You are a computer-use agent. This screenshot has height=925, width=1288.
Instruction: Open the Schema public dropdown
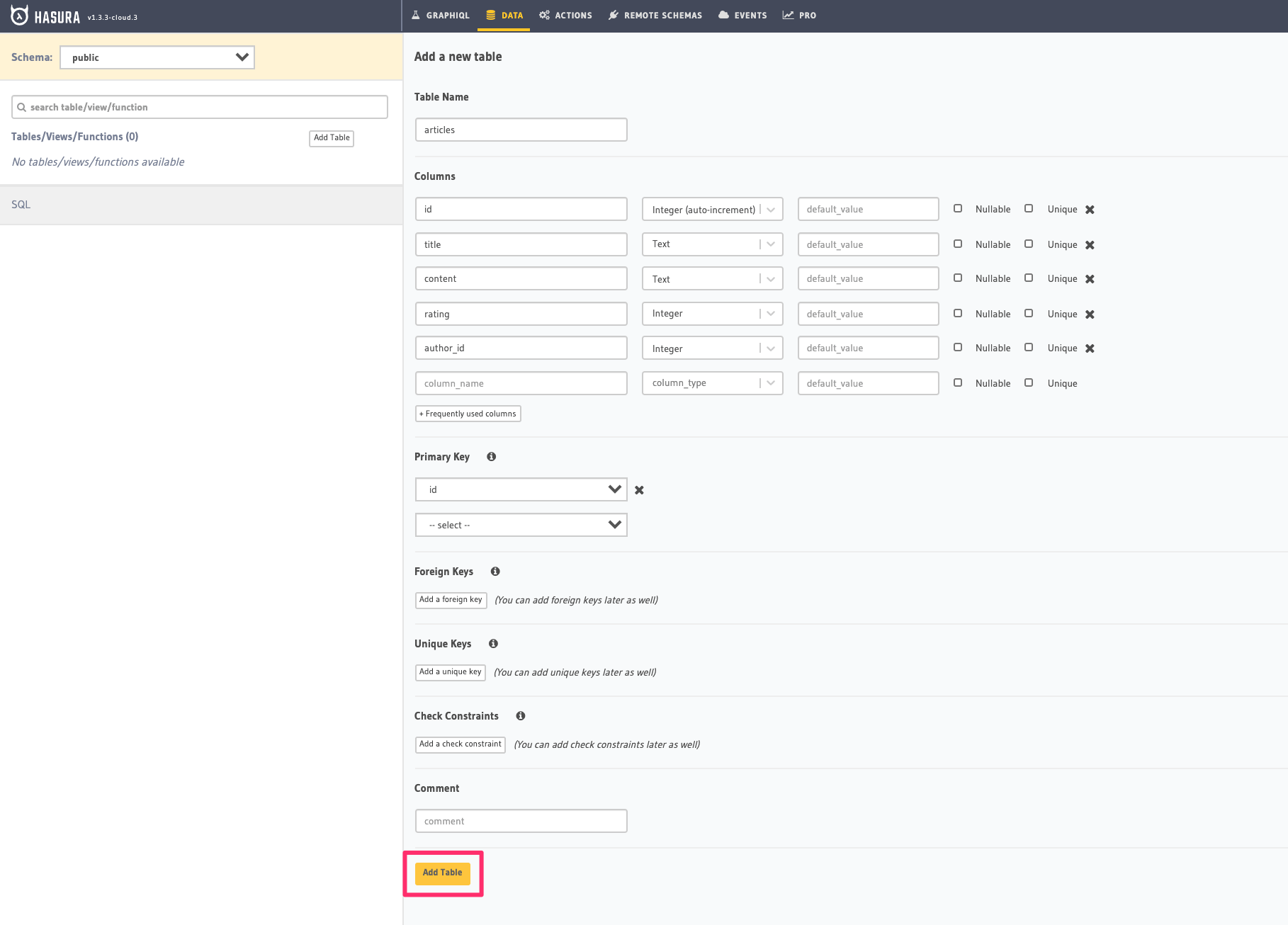click(157, 57)
